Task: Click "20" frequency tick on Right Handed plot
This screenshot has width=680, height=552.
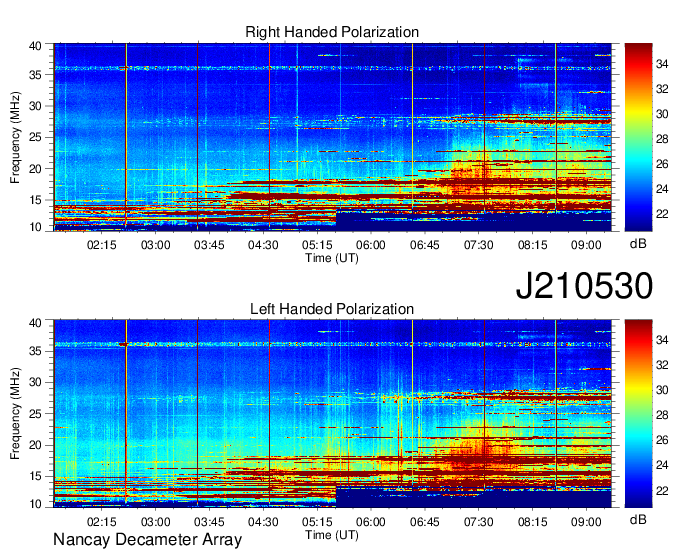Action: [x=35, y=169]
